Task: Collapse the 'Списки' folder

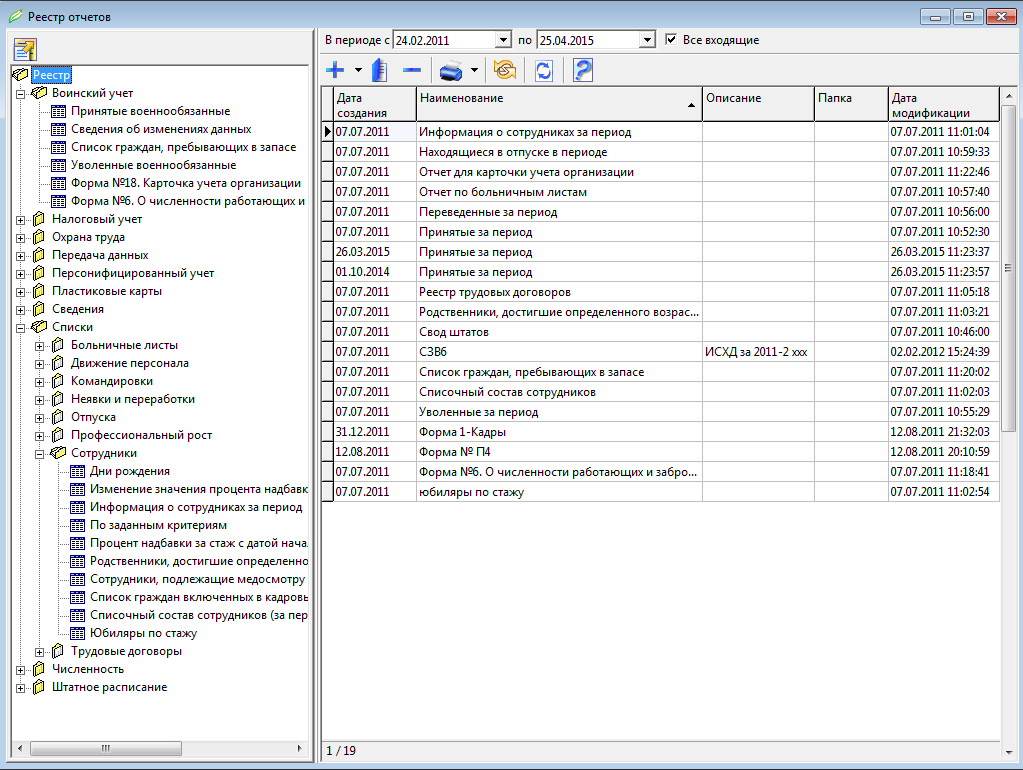Action: 20,328
